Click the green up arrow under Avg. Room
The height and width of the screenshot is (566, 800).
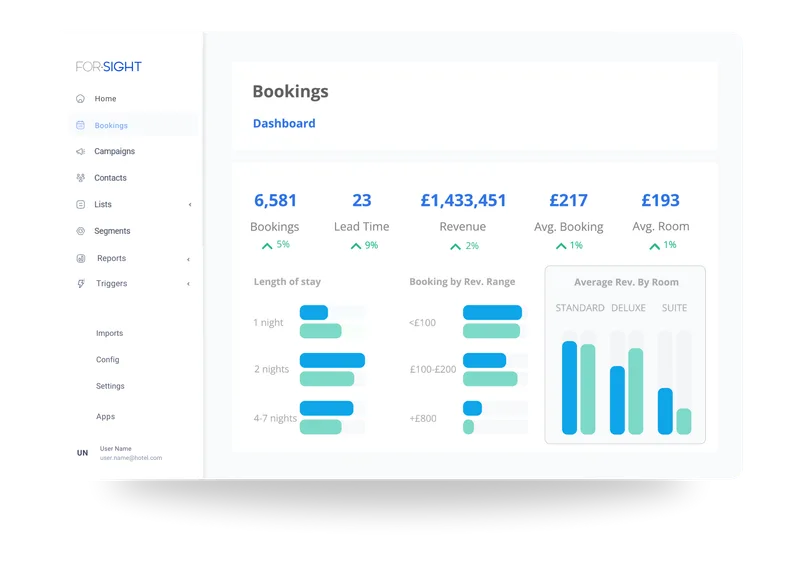coord(655,247)
